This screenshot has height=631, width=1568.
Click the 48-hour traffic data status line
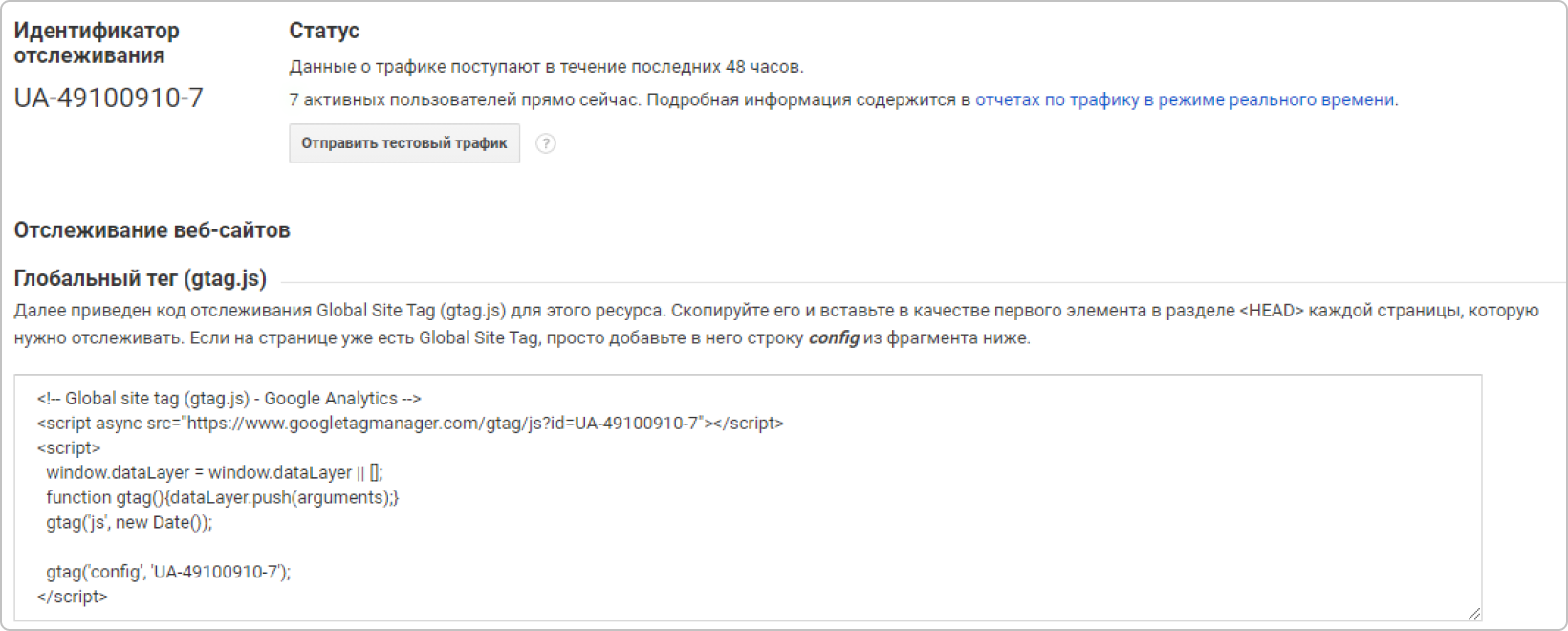[x=546, y=67]
